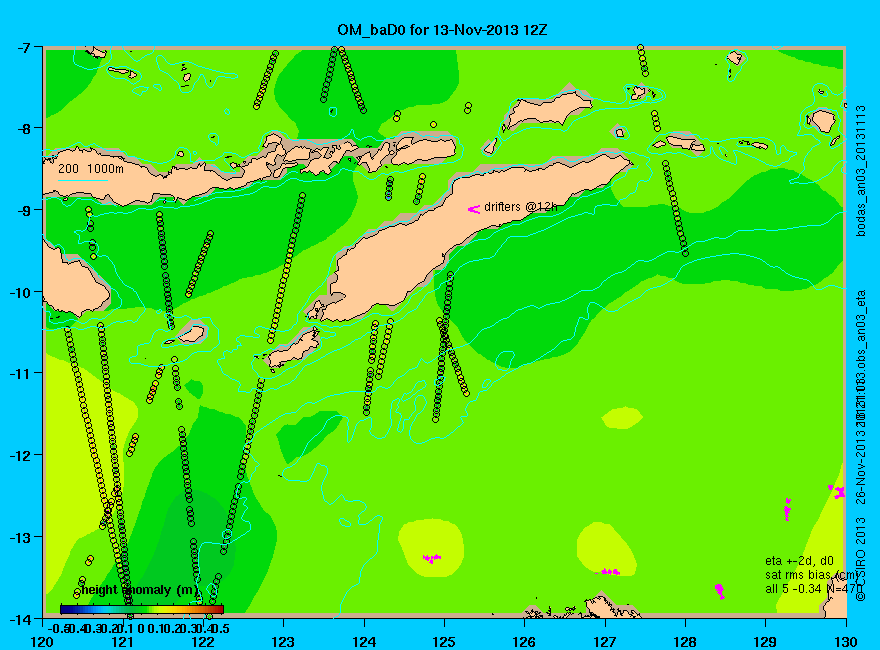This screenshot has height=650, width=880.
Task: Click the "sat rms bias (cm)" annotation
Action: pos(812,575)
